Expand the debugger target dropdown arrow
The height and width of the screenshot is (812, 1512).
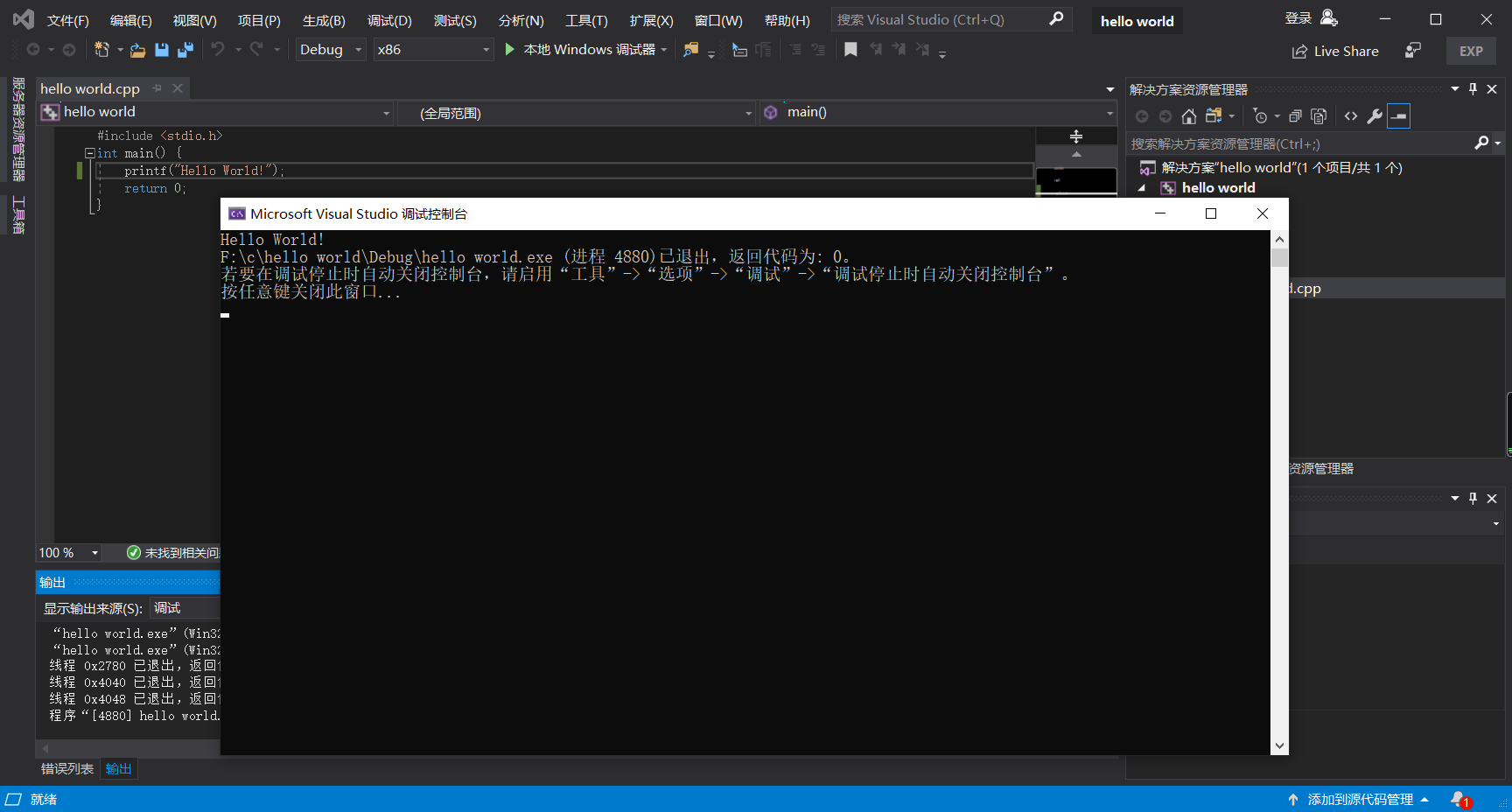pyautogui.click(x=664, y=50)
